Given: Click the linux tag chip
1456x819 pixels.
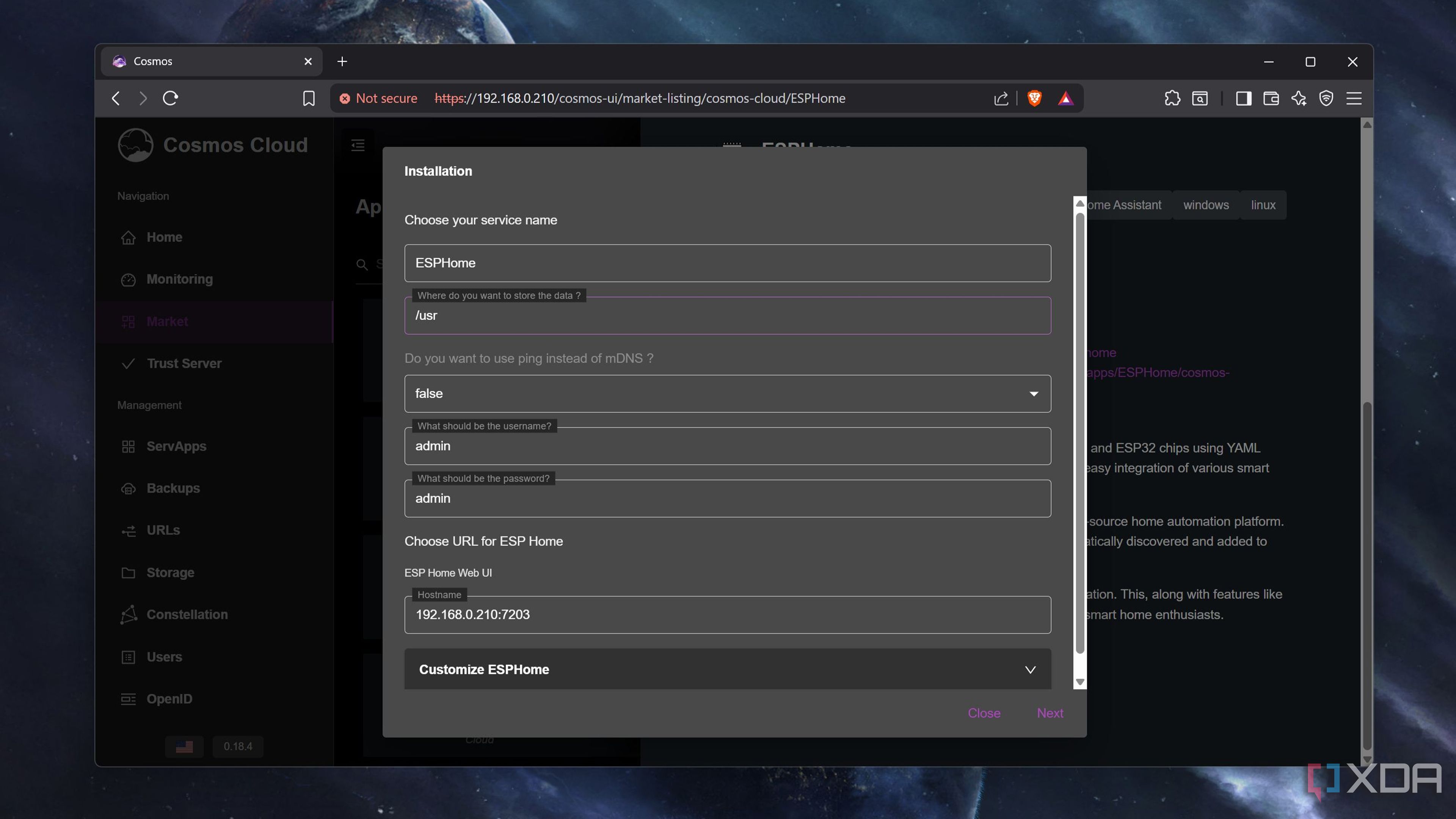Looking at the screenshot, I should pos(1263,205).
